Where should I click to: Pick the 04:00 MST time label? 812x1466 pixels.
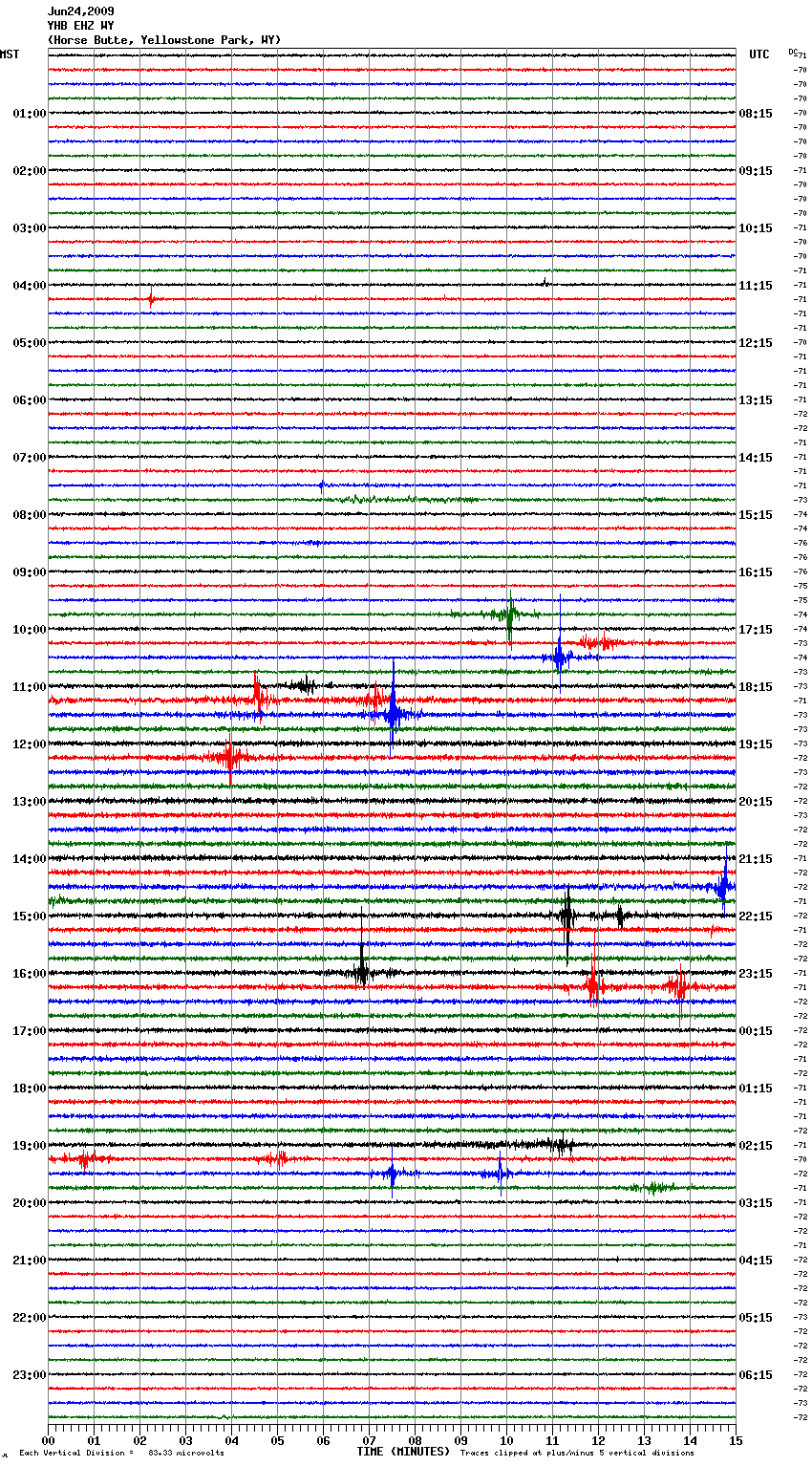[x=30, y=286]
